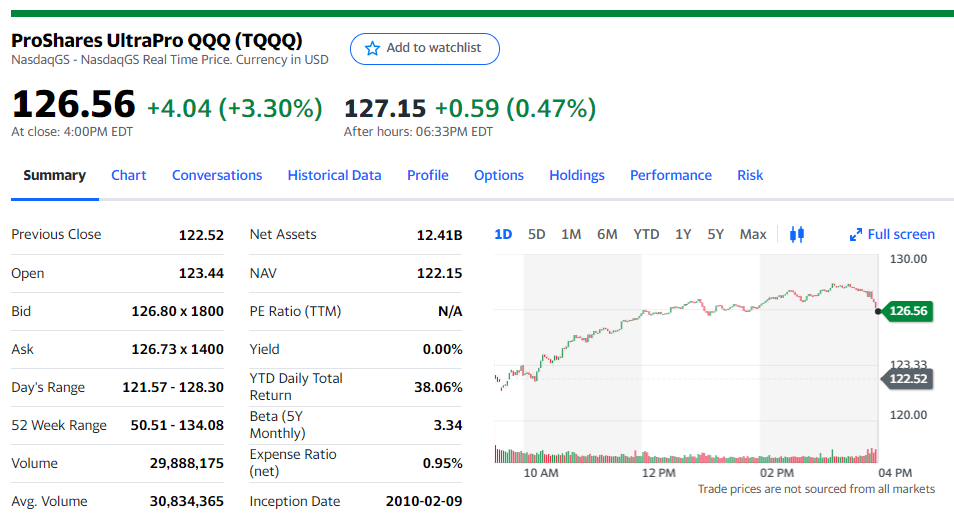Viewport: 954px width, 515px height.
Task: Open the chart in Full screen
Action: tap(892, 234)
